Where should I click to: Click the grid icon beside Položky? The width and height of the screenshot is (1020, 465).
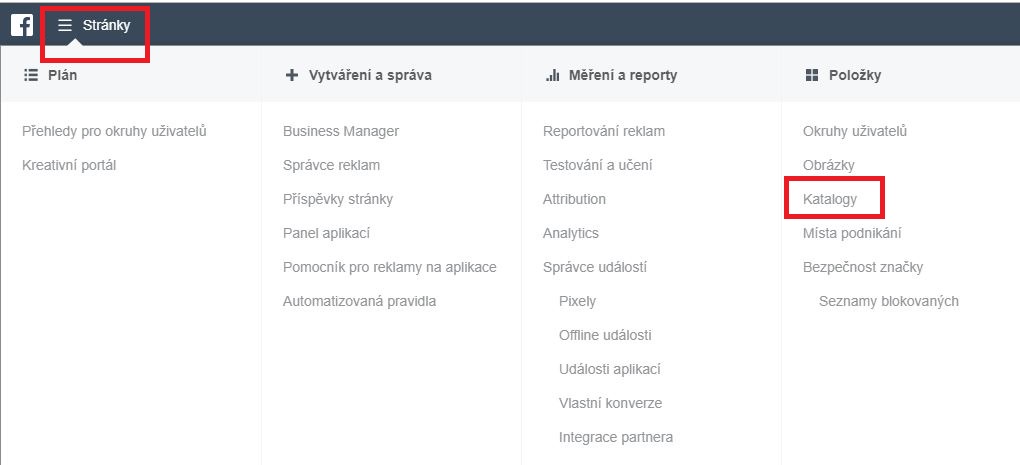click(x=812, y=75)
